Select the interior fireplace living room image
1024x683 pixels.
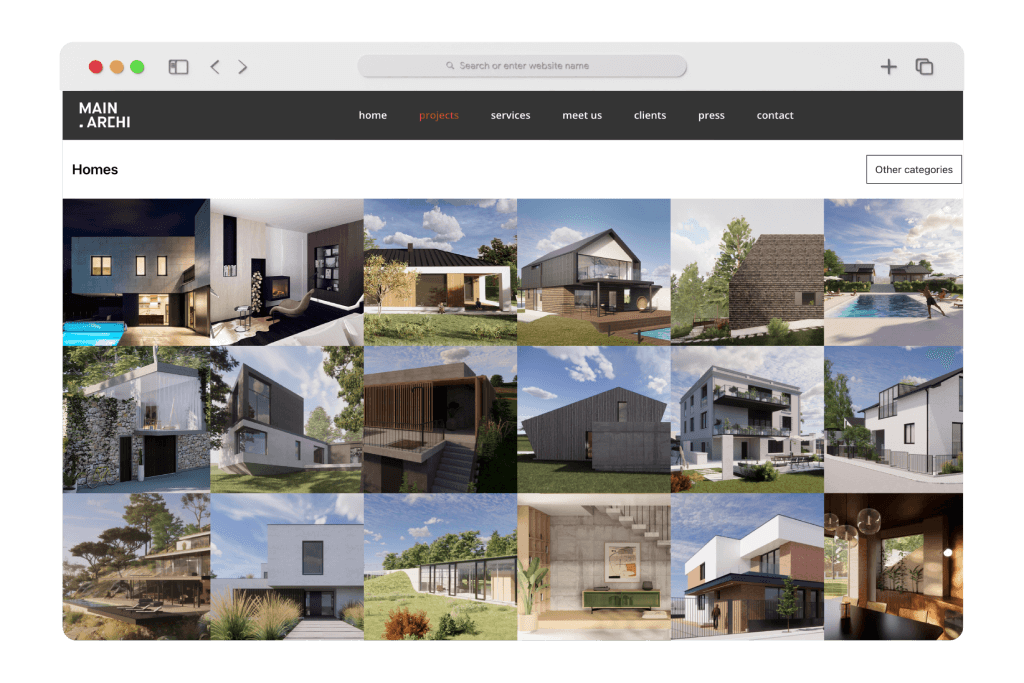pyautogui.click(x=287, y=271)
